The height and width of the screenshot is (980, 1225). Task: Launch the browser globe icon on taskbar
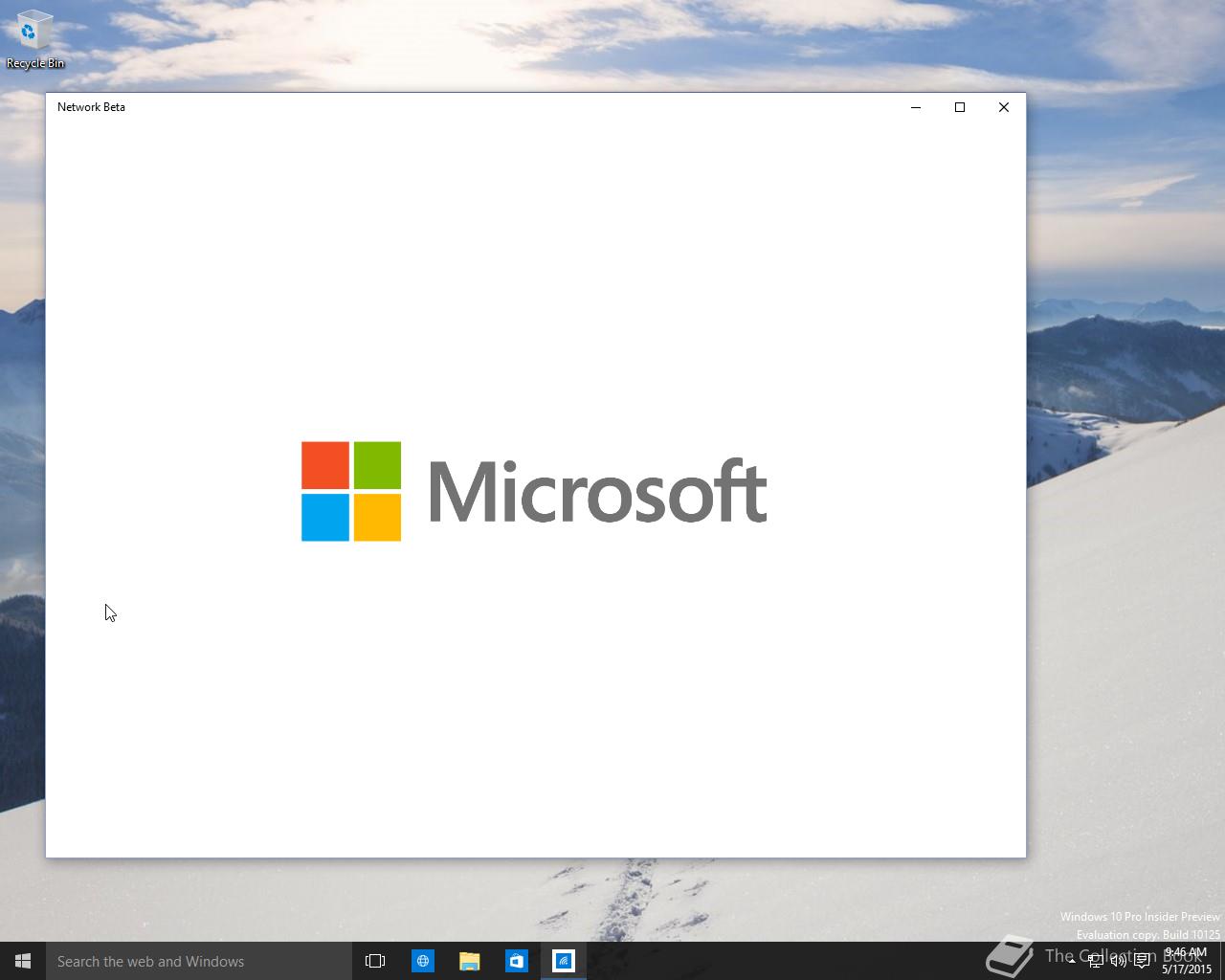[x=422, y=961]
